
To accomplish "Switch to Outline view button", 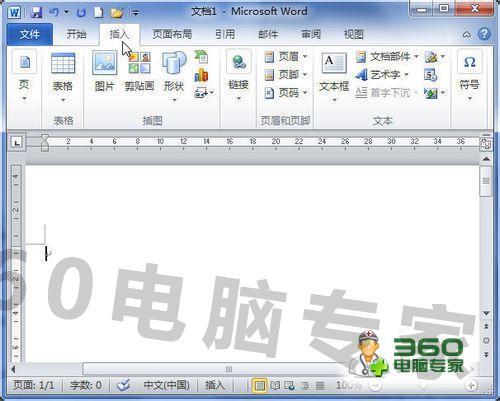I will [x=305, y=386].
